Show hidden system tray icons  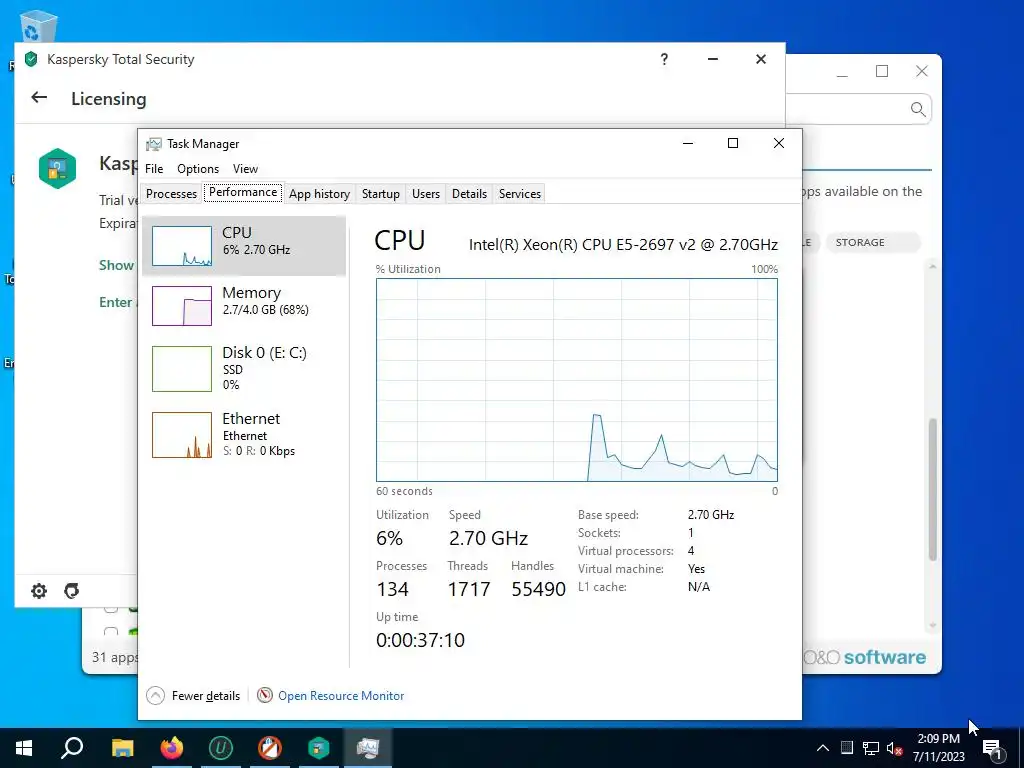[823, 748]
